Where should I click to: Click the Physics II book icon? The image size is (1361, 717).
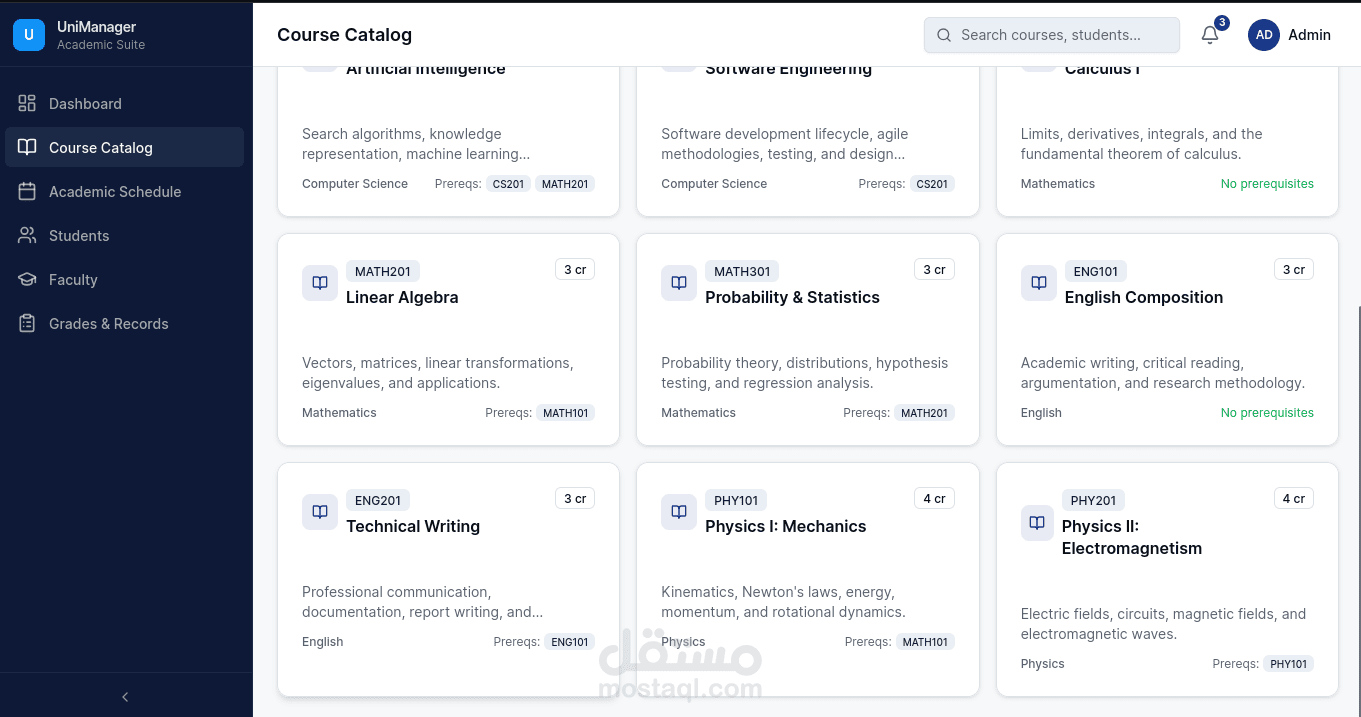coord(1038,523)
